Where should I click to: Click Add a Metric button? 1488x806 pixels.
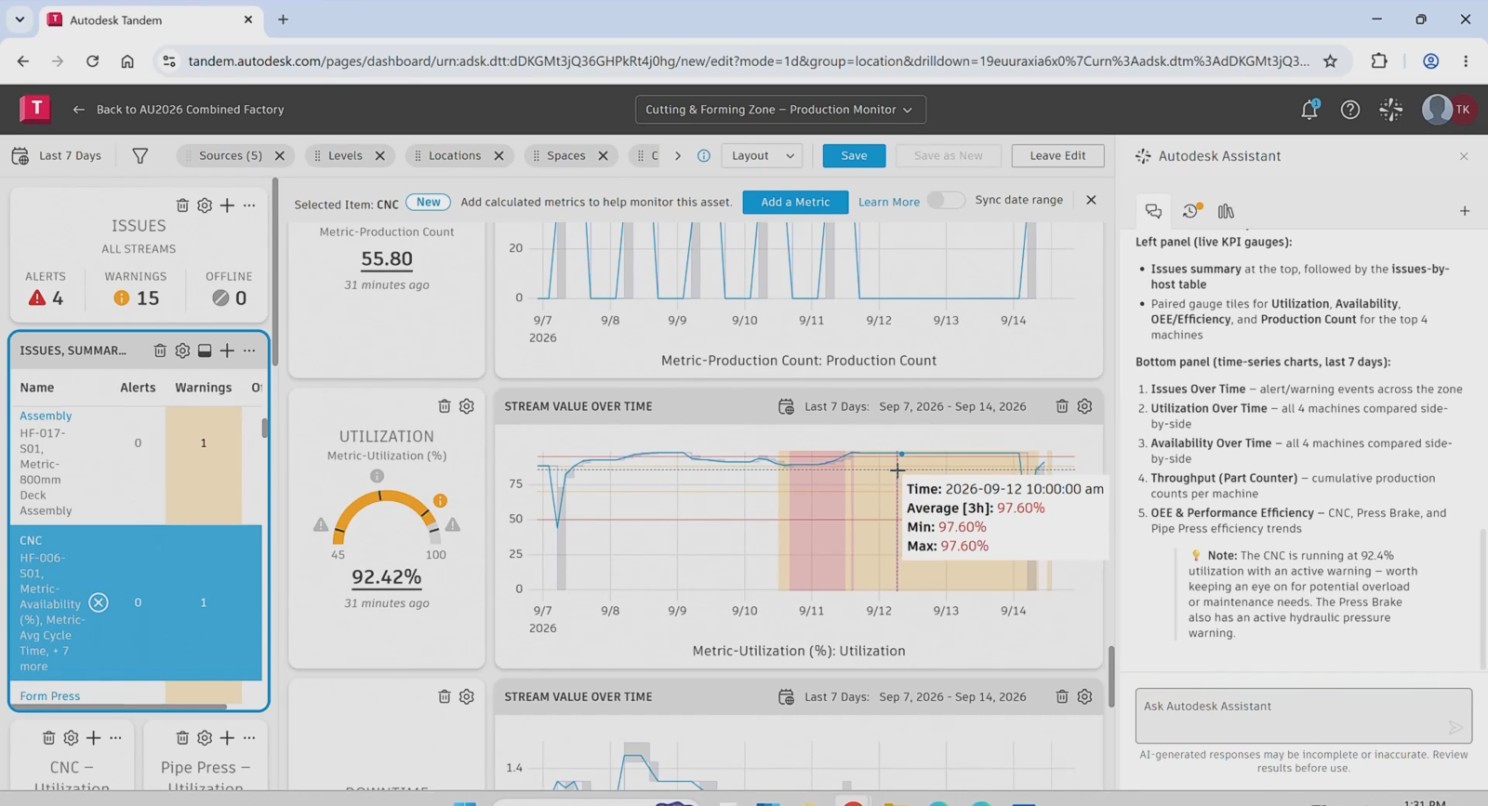(x=795, y=202)
